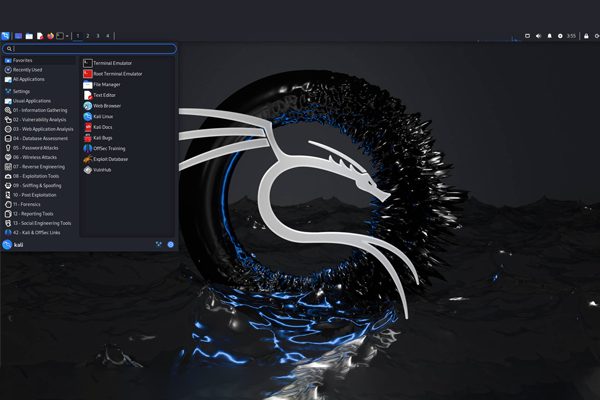Click the lock screen icon in the panel

coord(583,36)
